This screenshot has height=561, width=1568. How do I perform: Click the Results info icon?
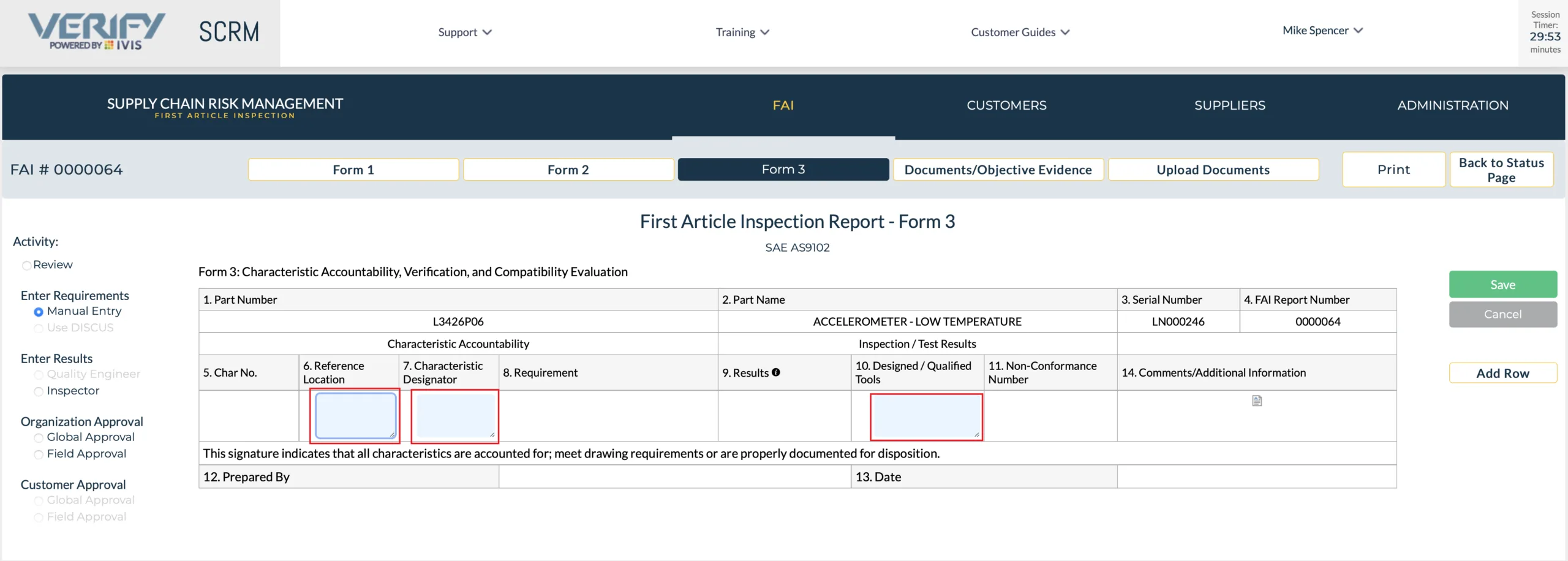click(776, 372)
